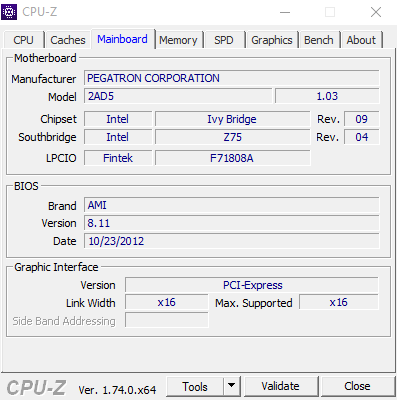
Task: Select the Mainboard tab
Action: (122, 39)
